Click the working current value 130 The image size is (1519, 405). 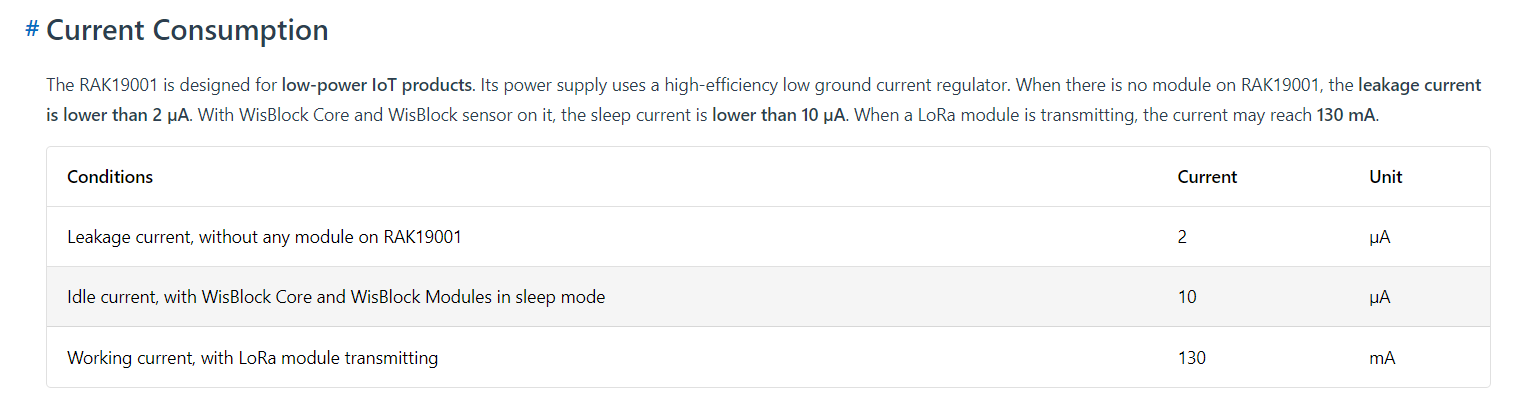1191,357
